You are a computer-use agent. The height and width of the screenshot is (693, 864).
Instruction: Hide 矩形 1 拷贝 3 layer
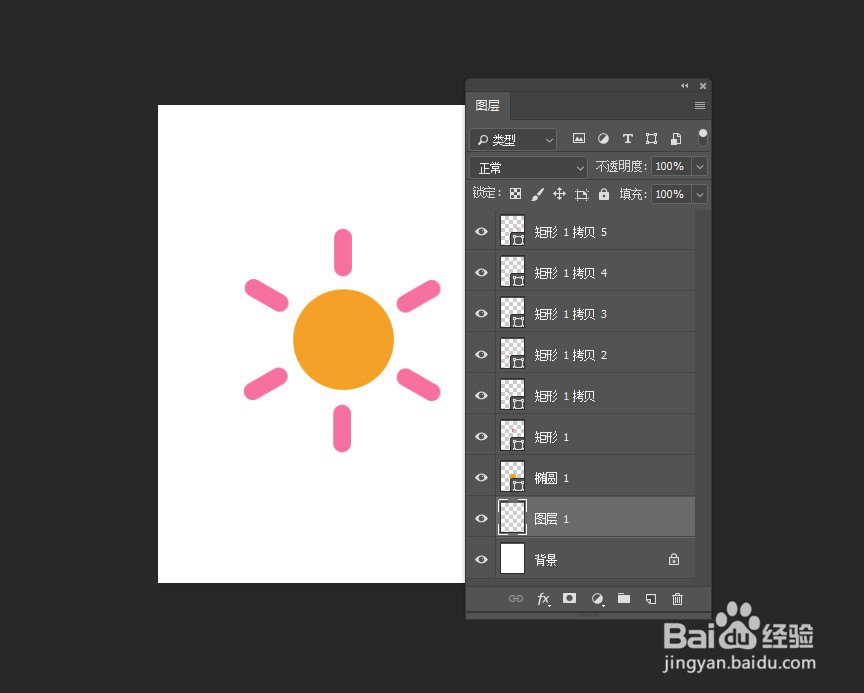click(x=482, y=313)
